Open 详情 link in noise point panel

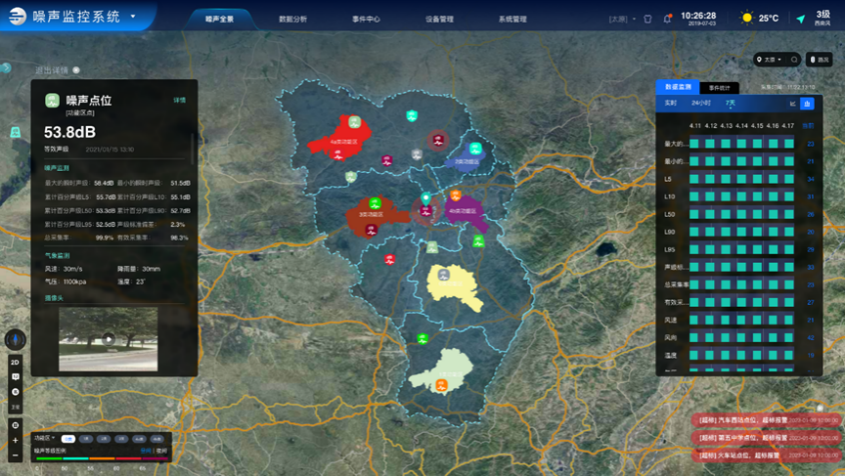pyautogui.click(x=180, y=100)
